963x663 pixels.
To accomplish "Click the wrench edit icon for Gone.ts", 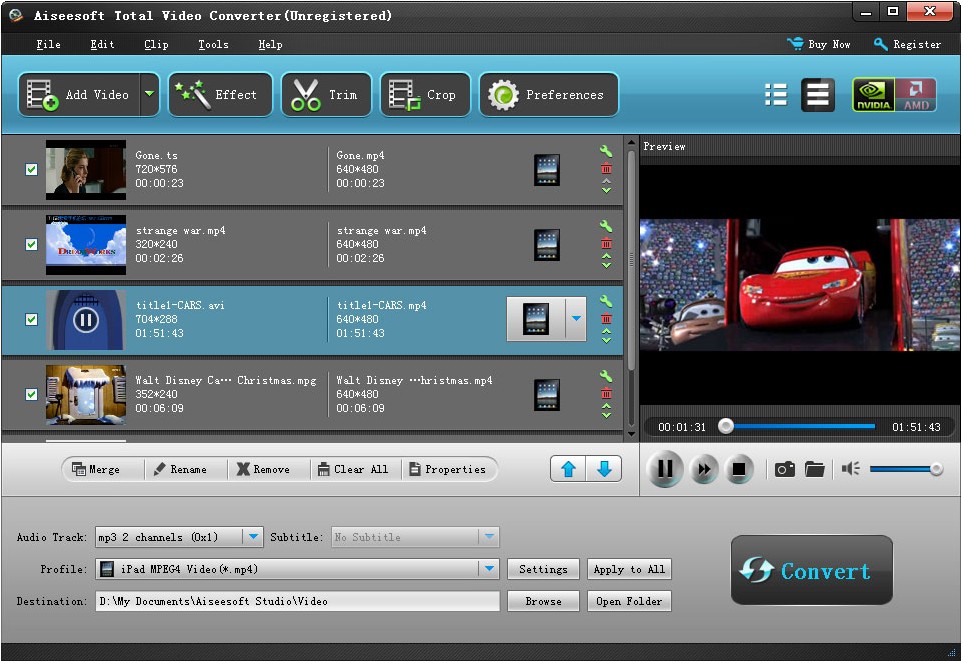I will click(x=606, y=152).
